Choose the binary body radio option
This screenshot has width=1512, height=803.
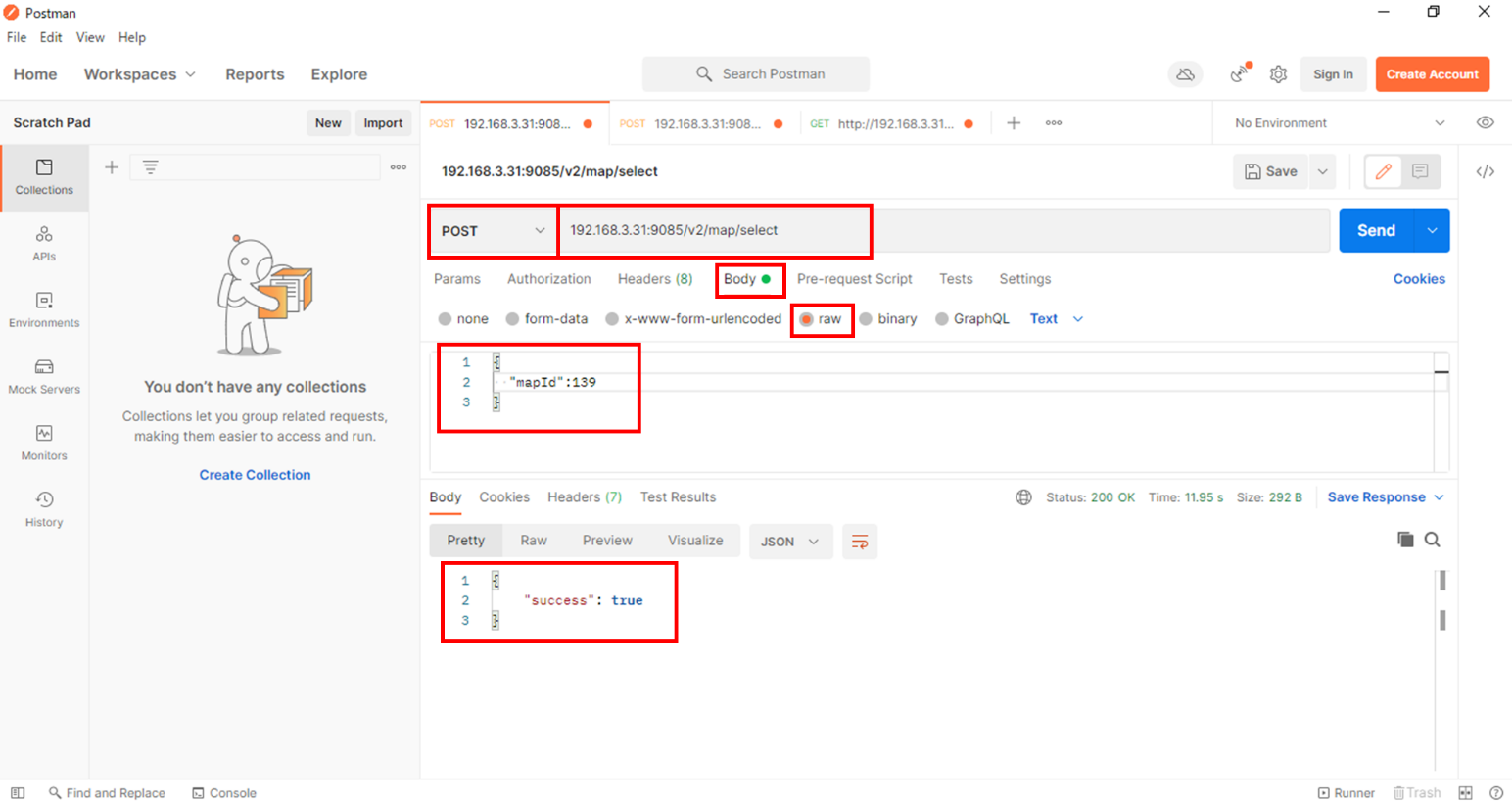[866, 319]
